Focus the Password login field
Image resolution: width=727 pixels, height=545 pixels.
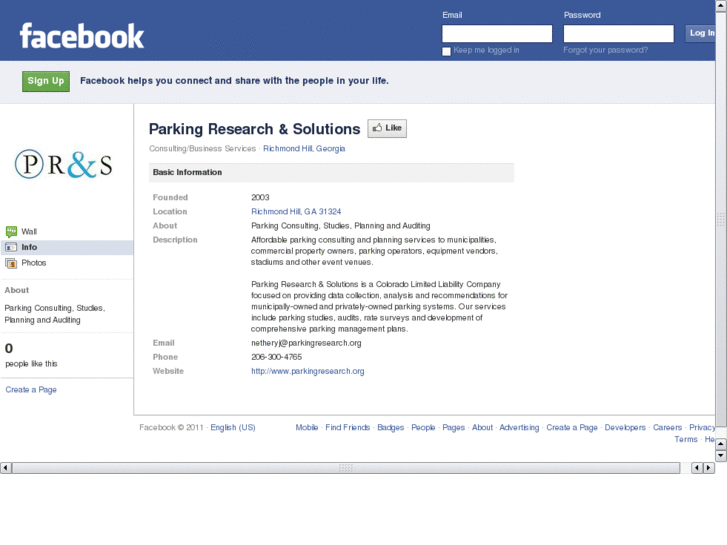(x=619, y=33)
